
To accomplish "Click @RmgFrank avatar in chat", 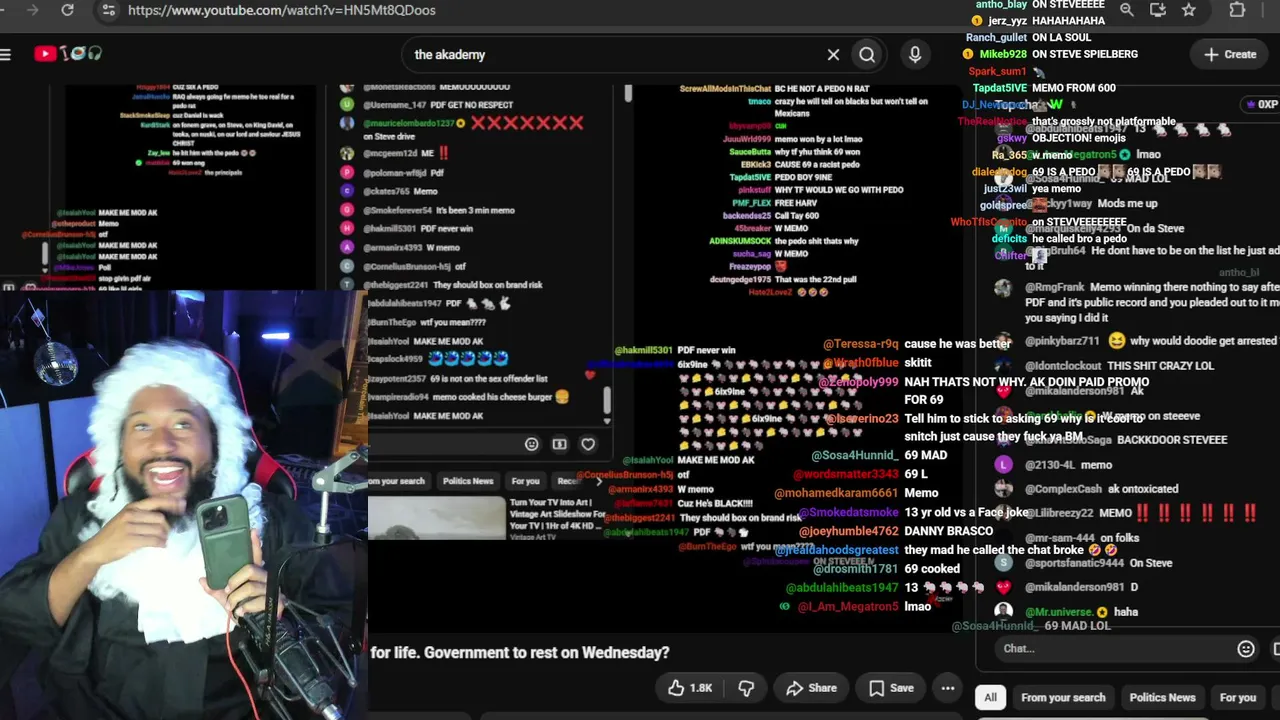I will click(x=1003, y=288).
